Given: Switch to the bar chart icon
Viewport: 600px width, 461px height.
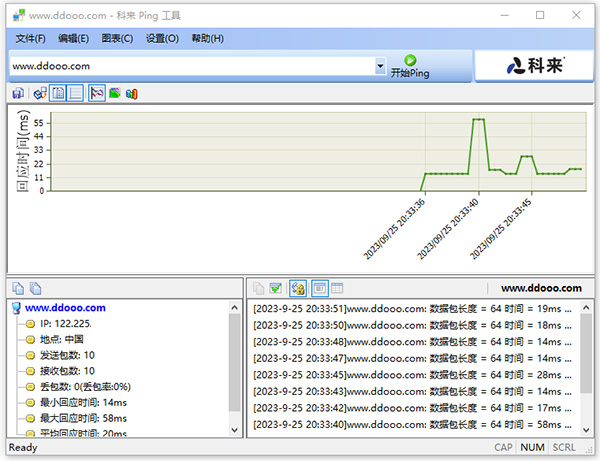Looking at the screenshot, I should click(132, 93).
